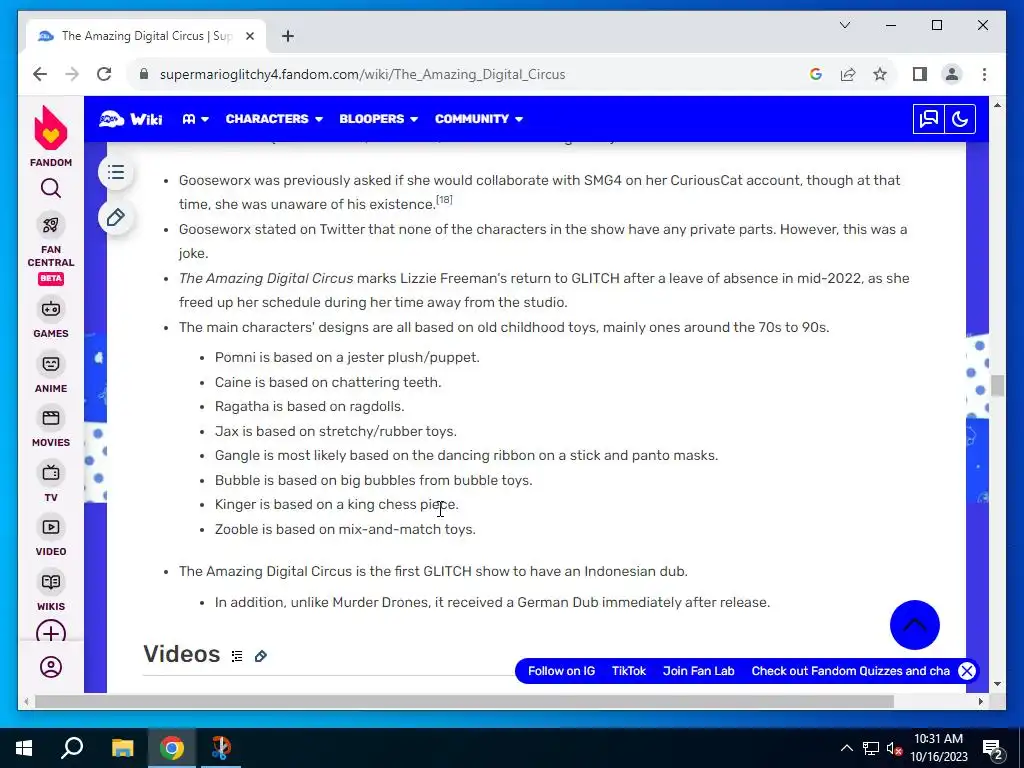The image size is (1024, 768).
Task: Open File Explorer from taskbar
Action: coord(122,748)
